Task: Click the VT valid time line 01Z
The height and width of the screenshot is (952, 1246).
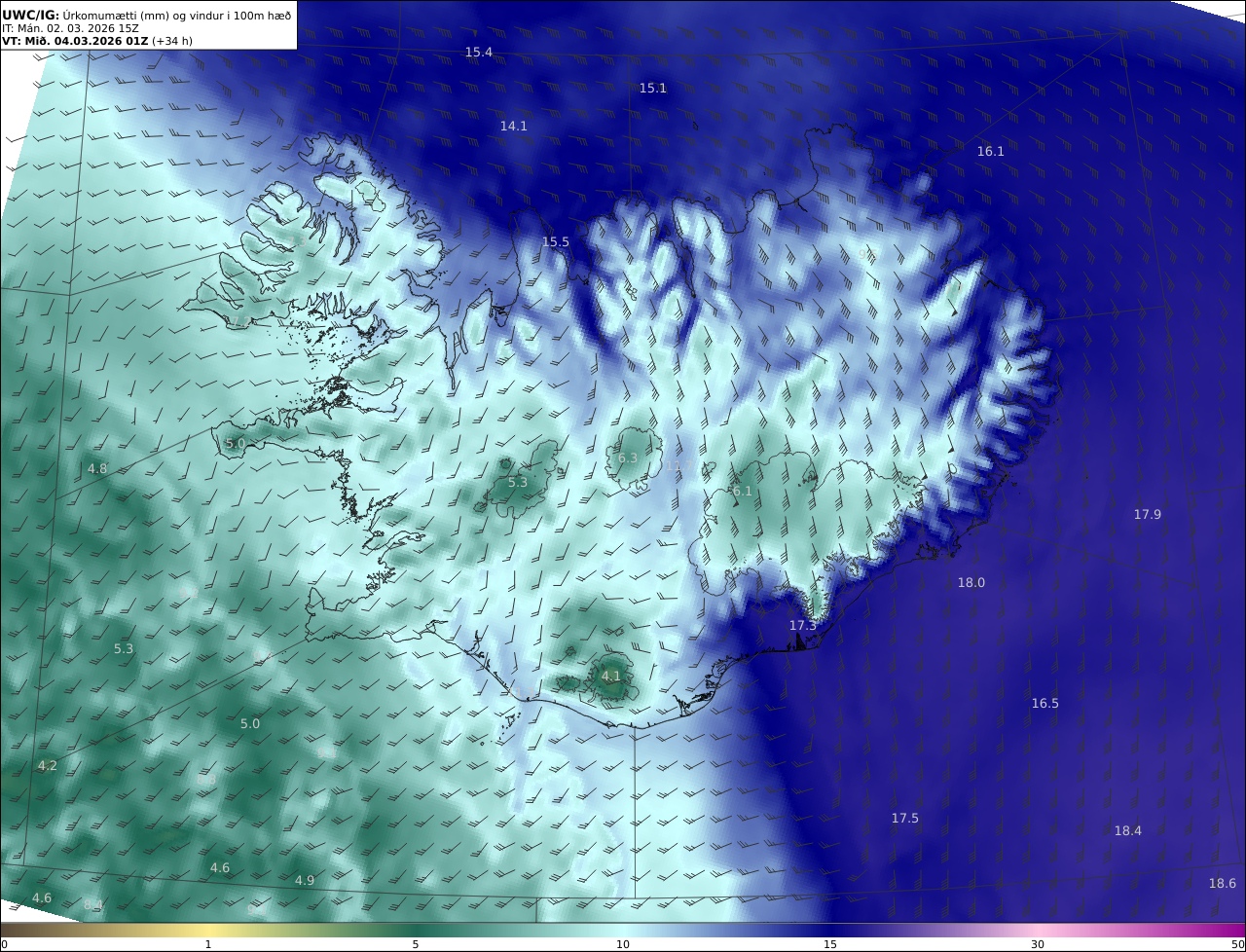Action: pyautogui.click(x=97, y=41)
